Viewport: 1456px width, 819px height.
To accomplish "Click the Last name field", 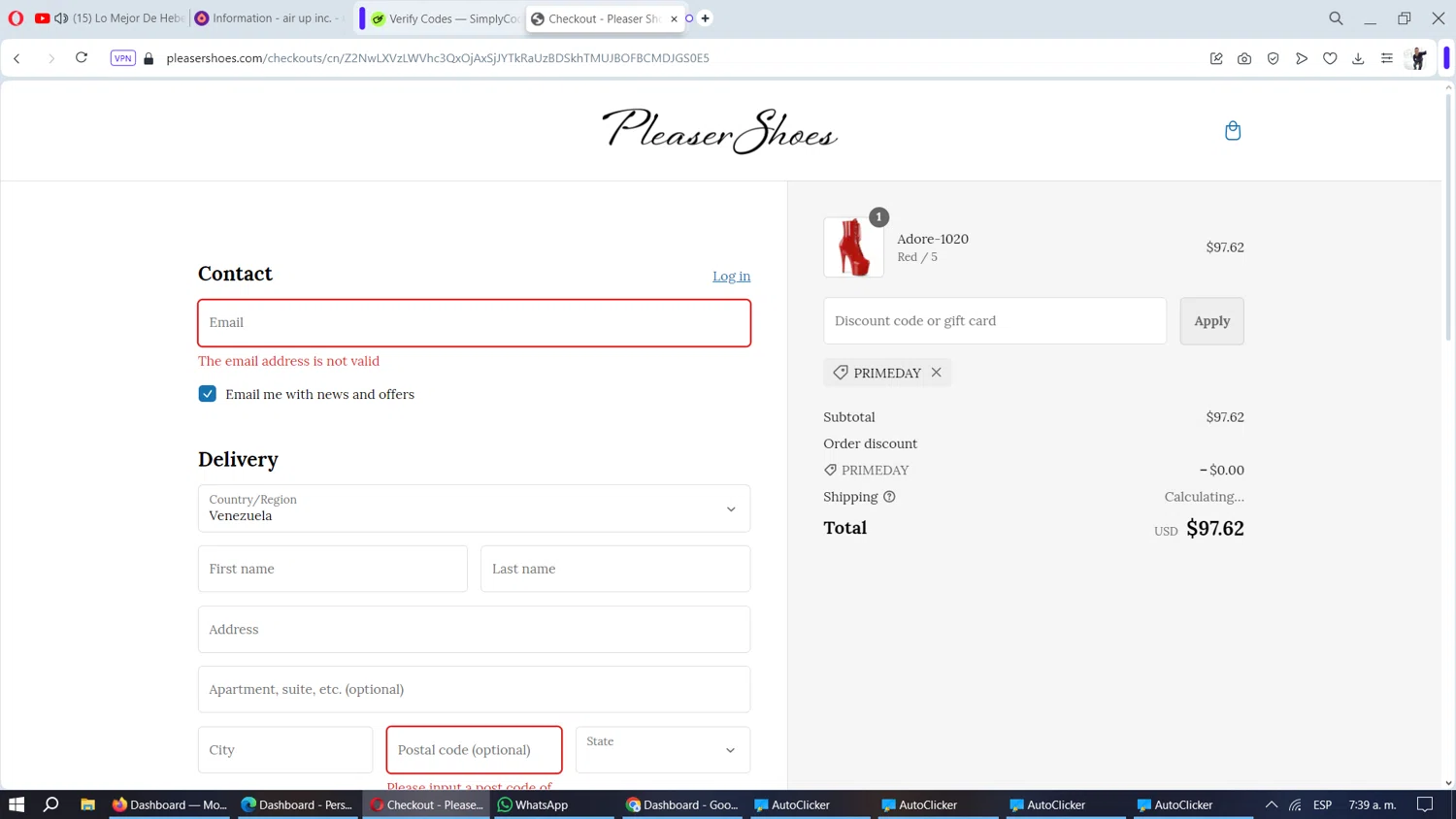I will click(615, 569).
